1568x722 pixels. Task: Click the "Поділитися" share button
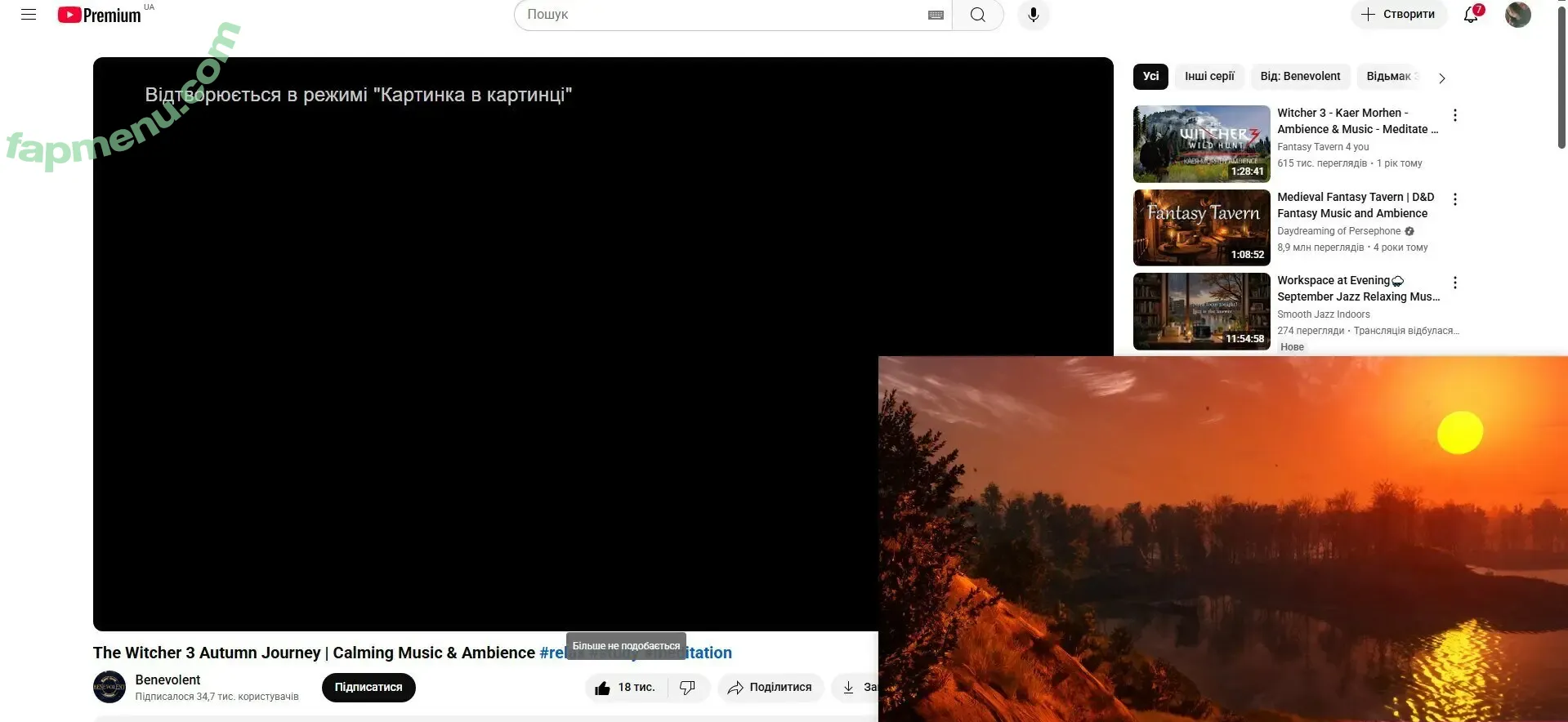click(x=770, y=688)
